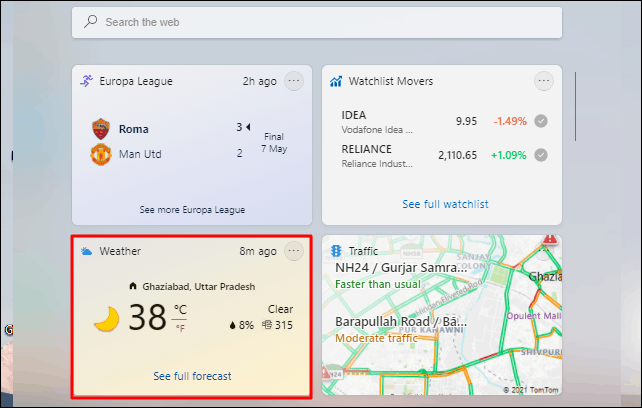This screenshot has width=642, height=408.
Task: Click the Roma club crest
Action: (101, 129)
